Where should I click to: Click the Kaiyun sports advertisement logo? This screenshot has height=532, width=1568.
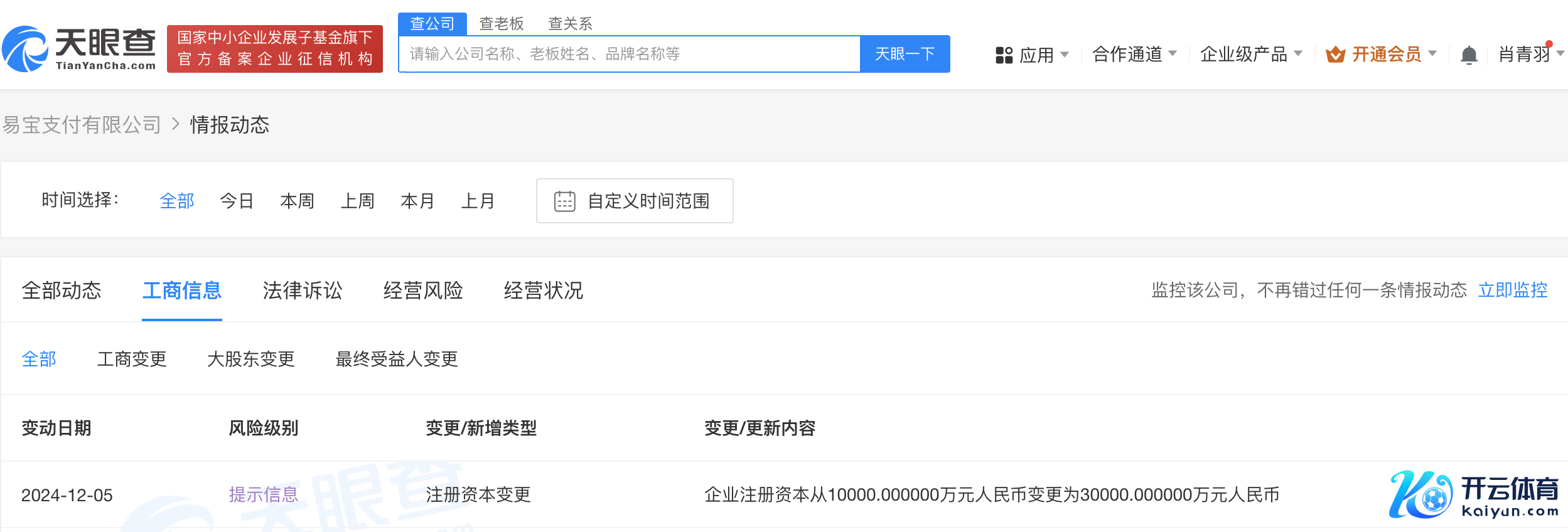(x=1474, y=496)
